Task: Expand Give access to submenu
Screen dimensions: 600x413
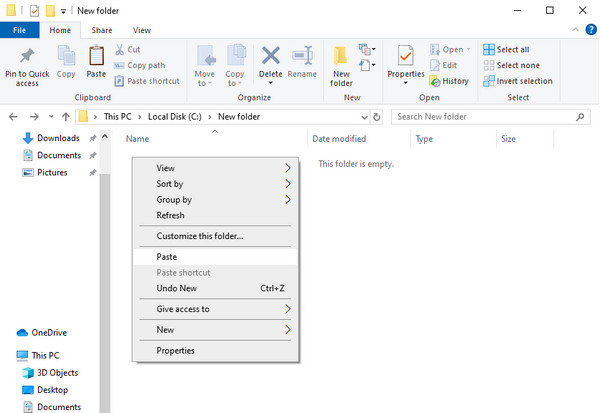Action: tap(215, 309)
